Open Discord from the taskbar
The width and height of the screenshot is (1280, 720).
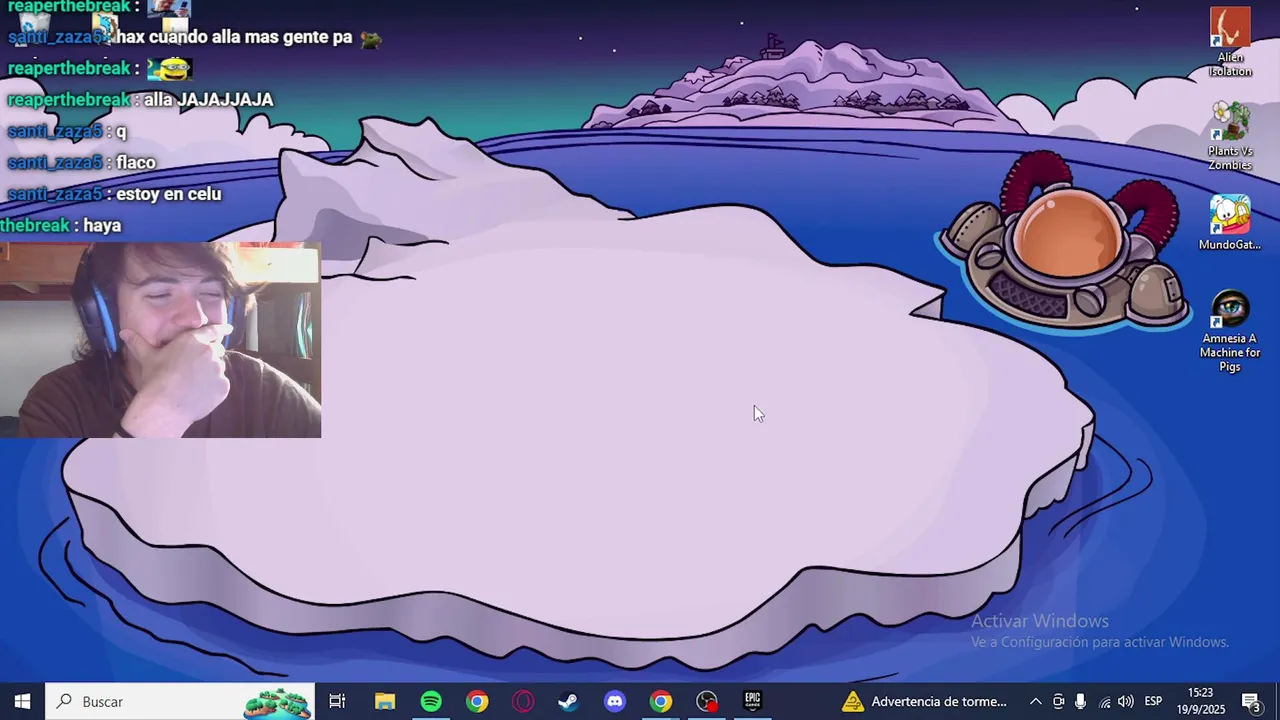614,701
